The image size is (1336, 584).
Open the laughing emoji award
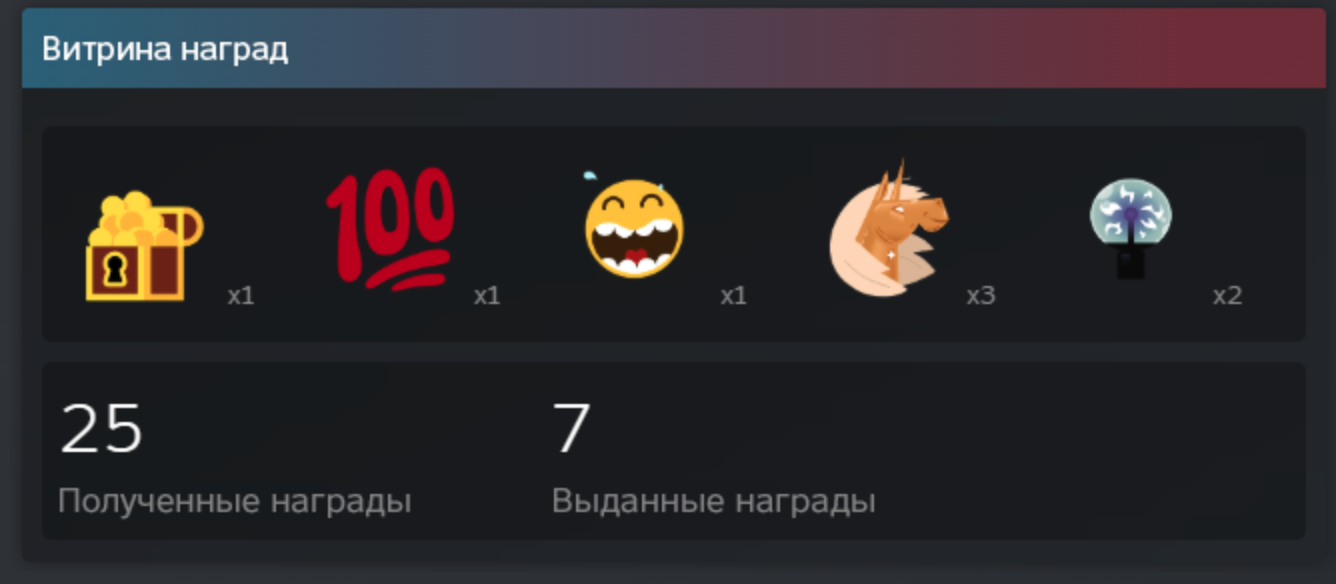635,224
